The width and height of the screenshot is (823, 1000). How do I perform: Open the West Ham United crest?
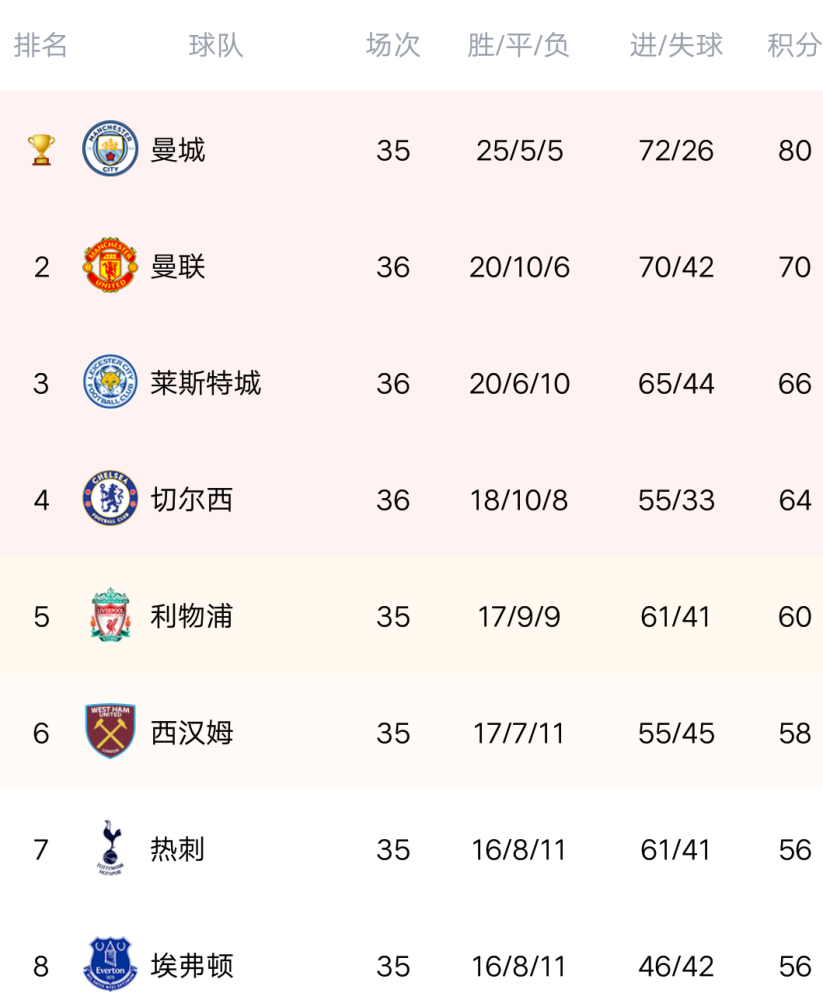[x=110, y=732]
